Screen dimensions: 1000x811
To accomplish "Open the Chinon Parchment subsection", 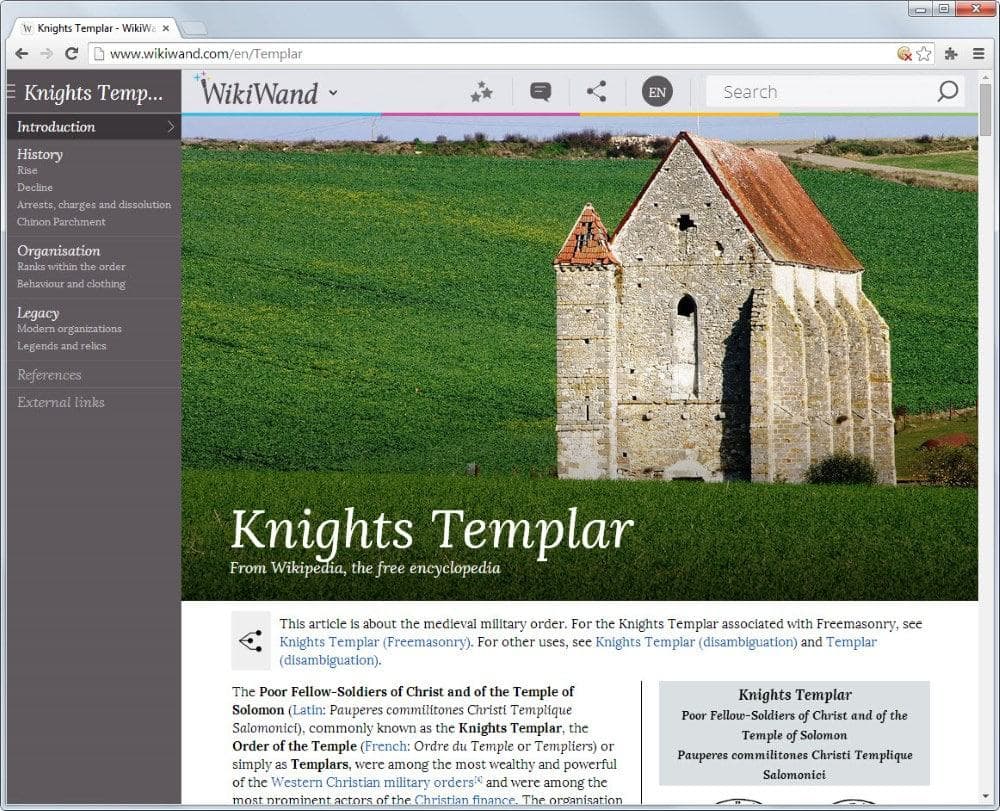I will coord(61,222).
